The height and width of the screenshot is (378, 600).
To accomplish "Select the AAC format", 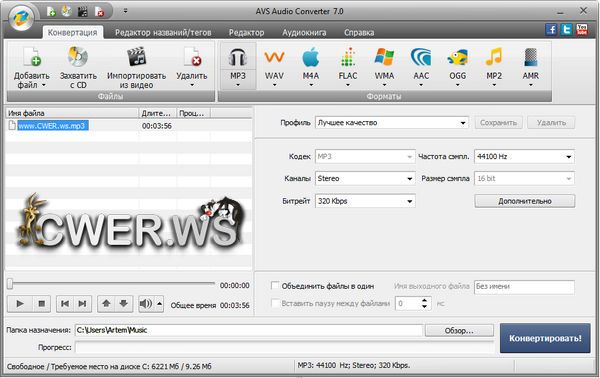I will [x=421, y=67].
